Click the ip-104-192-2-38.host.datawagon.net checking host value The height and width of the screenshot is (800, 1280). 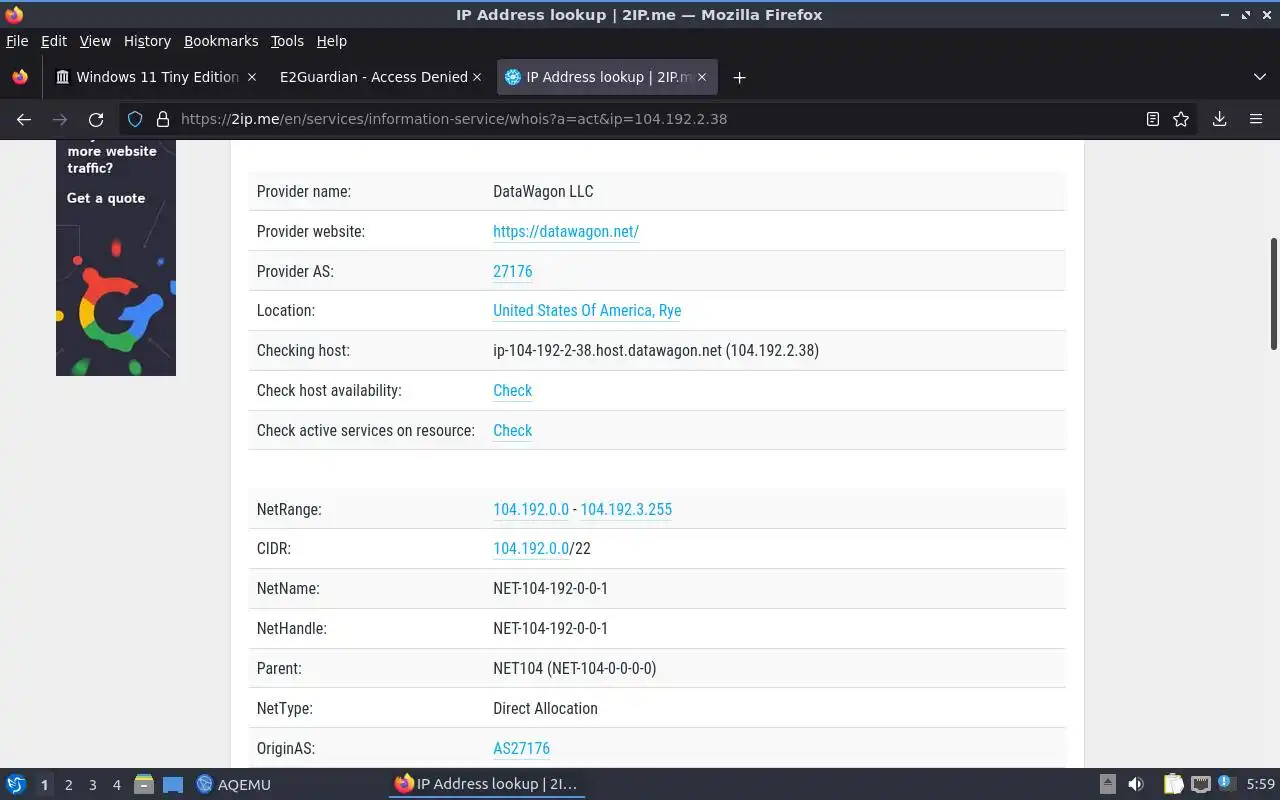pos(656,351)
